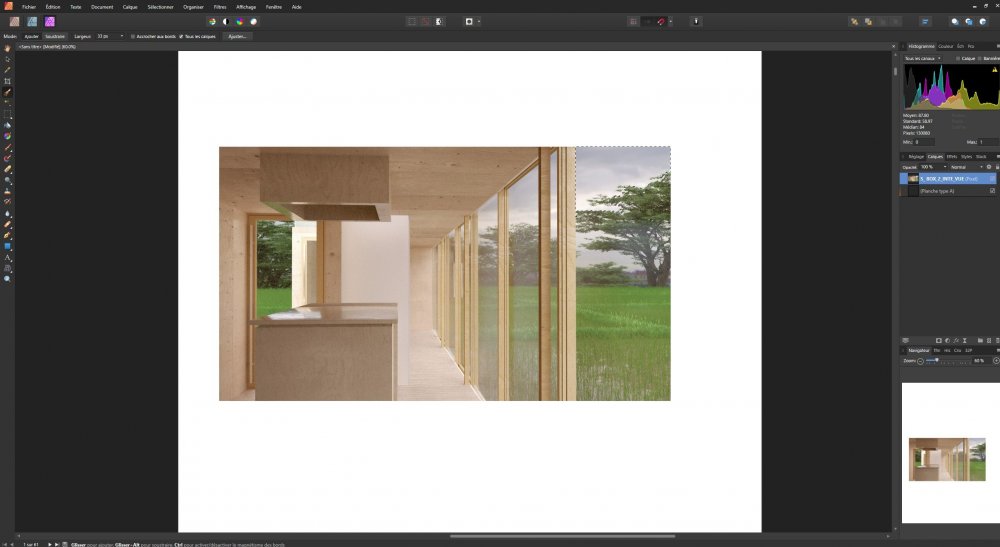Image resolution: width=1000 pixels, height=547 pixels.
Task: Click the horizontal canvas scrollbar
Action: click(562, 536)
